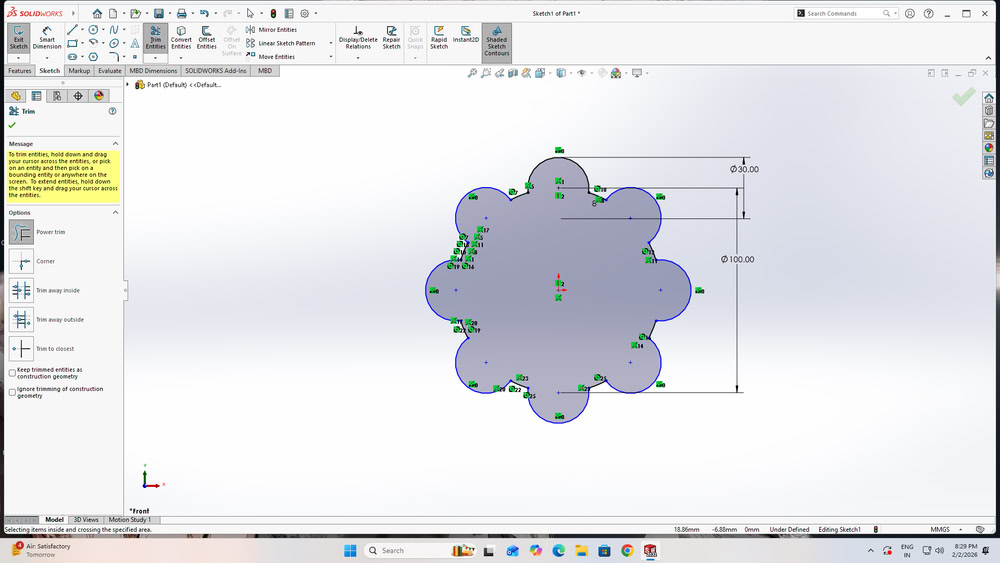Click Linear Sketch Pattern button
Screen dimensions: 1000x563
(281, 43)
